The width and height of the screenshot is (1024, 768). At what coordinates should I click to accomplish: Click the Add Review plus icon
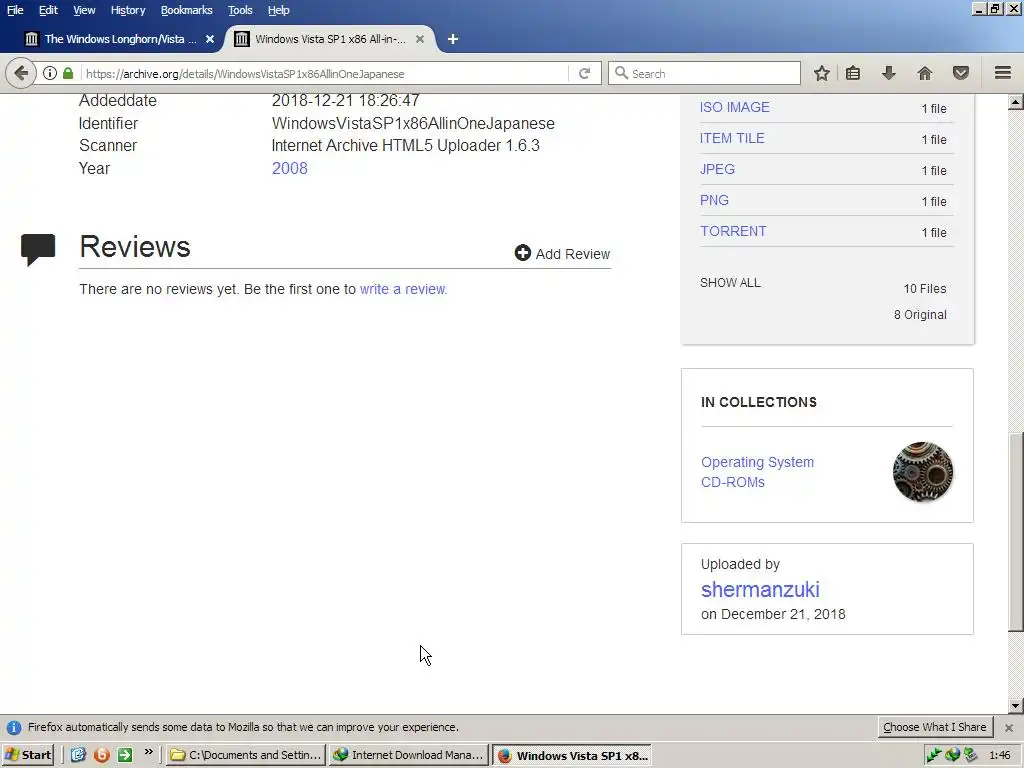(x=522, y=253)
